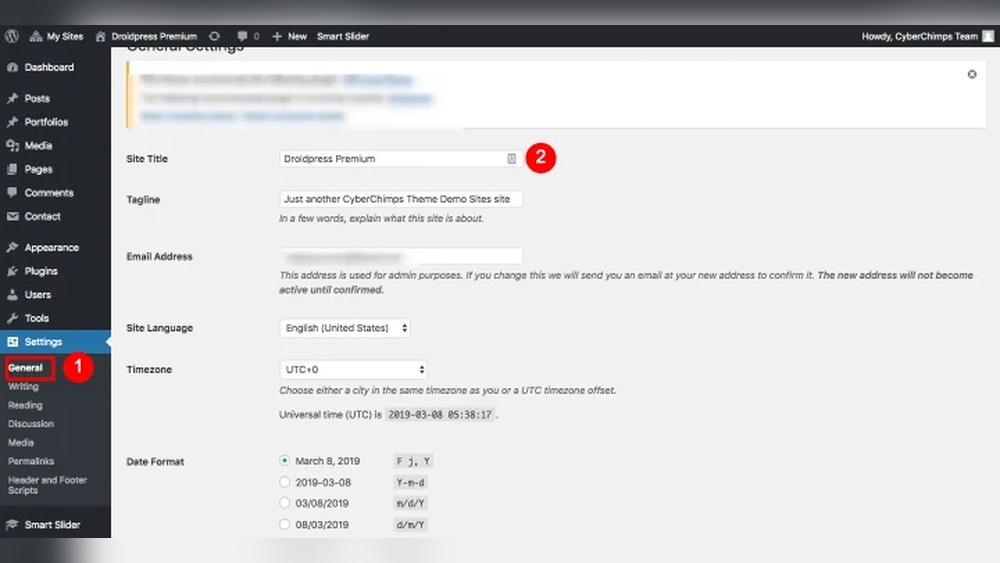The width and height of the screenshot is (1000, 563).
Task: Open the Users menu label
Action: pyautogui.click(x=38, y=295)
